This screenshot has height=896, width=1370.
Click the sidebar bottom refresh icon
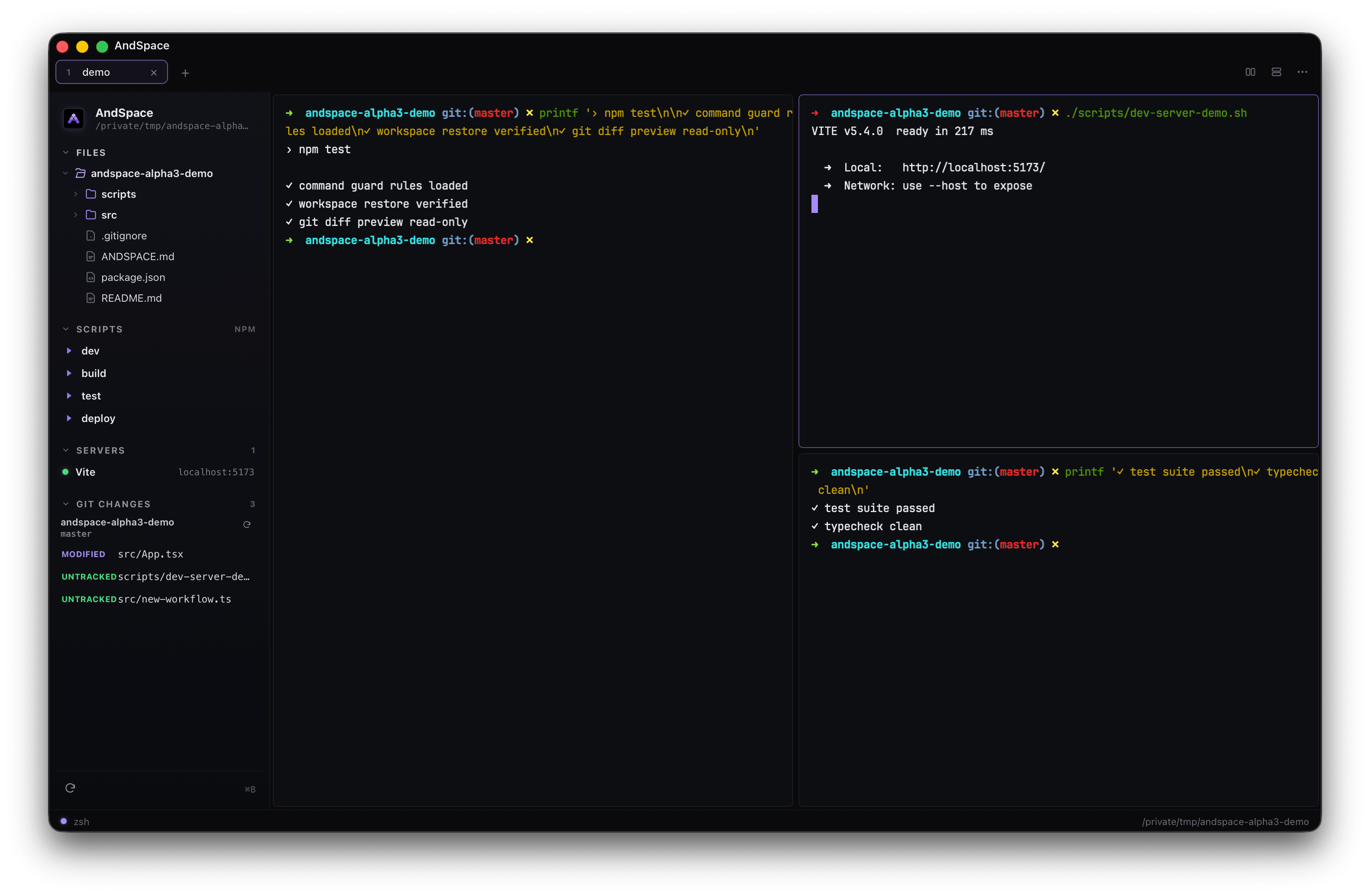[x=70, y=788]
